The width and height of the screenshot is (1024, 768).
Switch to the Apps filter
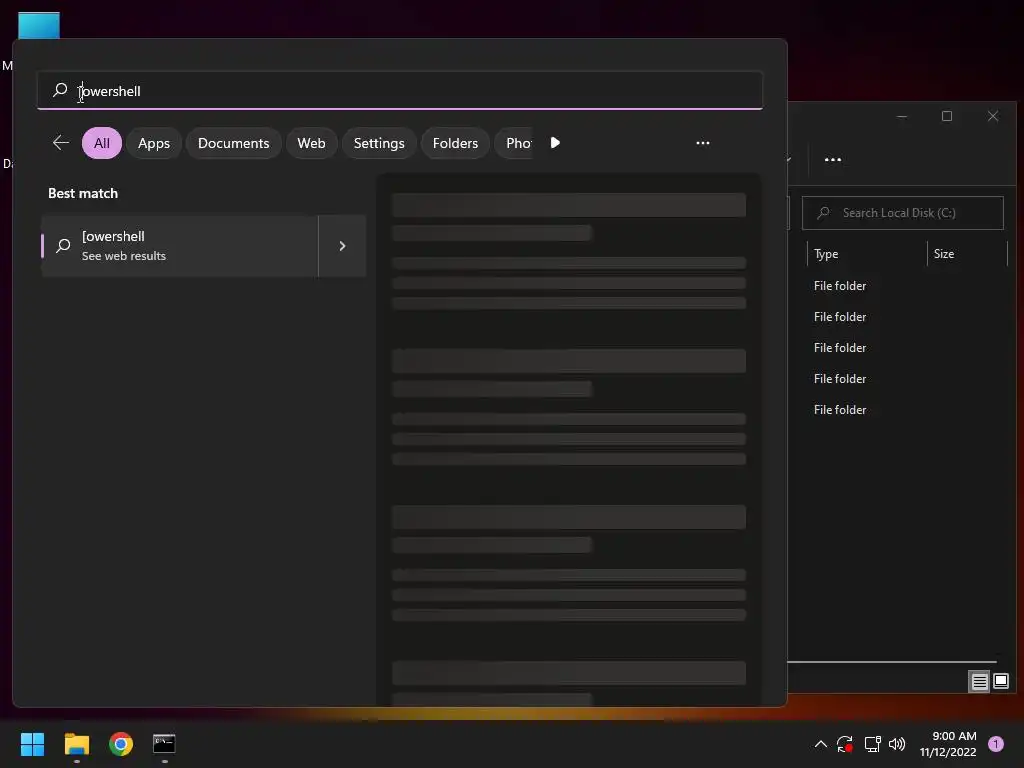coord(153,143)
